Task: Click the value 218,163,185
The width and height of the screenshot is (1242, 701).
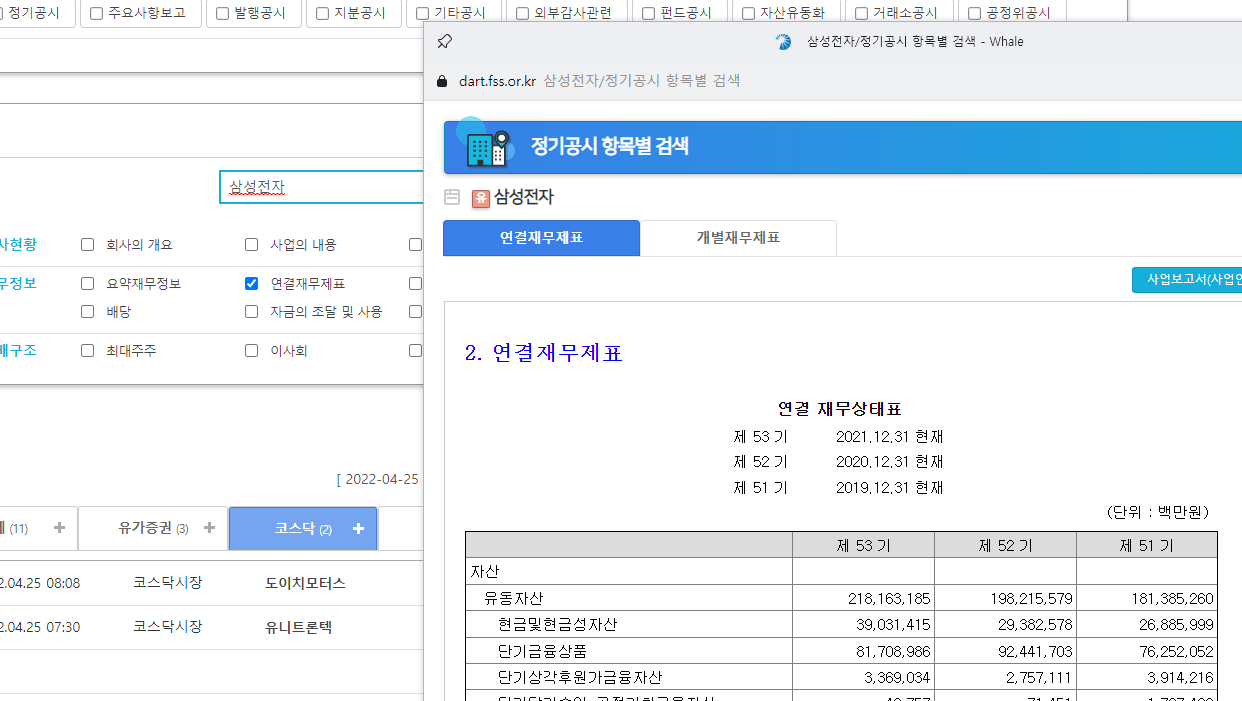Action: click(x=889, y=599)
